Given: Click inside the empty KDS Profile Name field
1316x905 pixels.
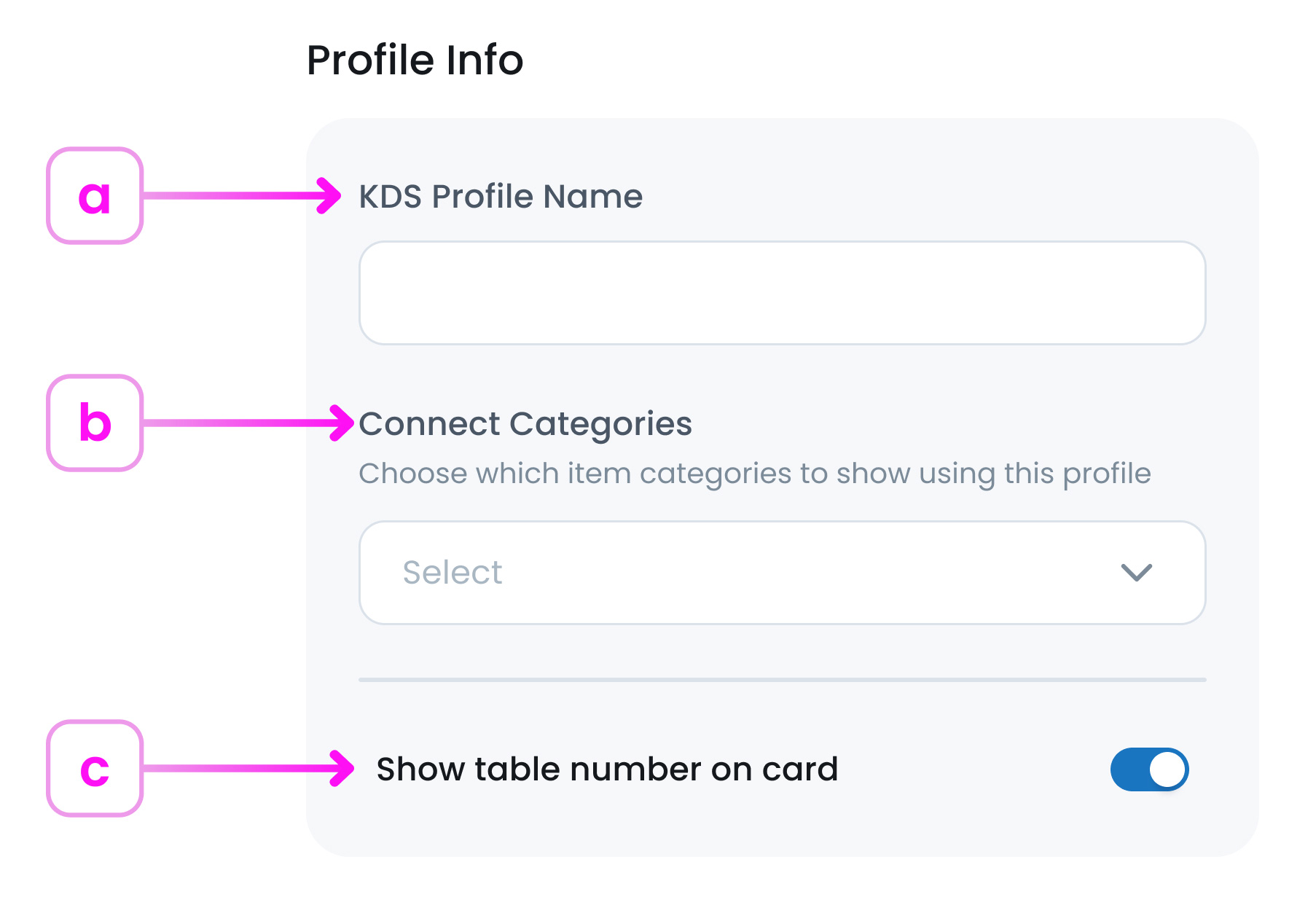Looking at the screenshot, I should tap(783, 291).
